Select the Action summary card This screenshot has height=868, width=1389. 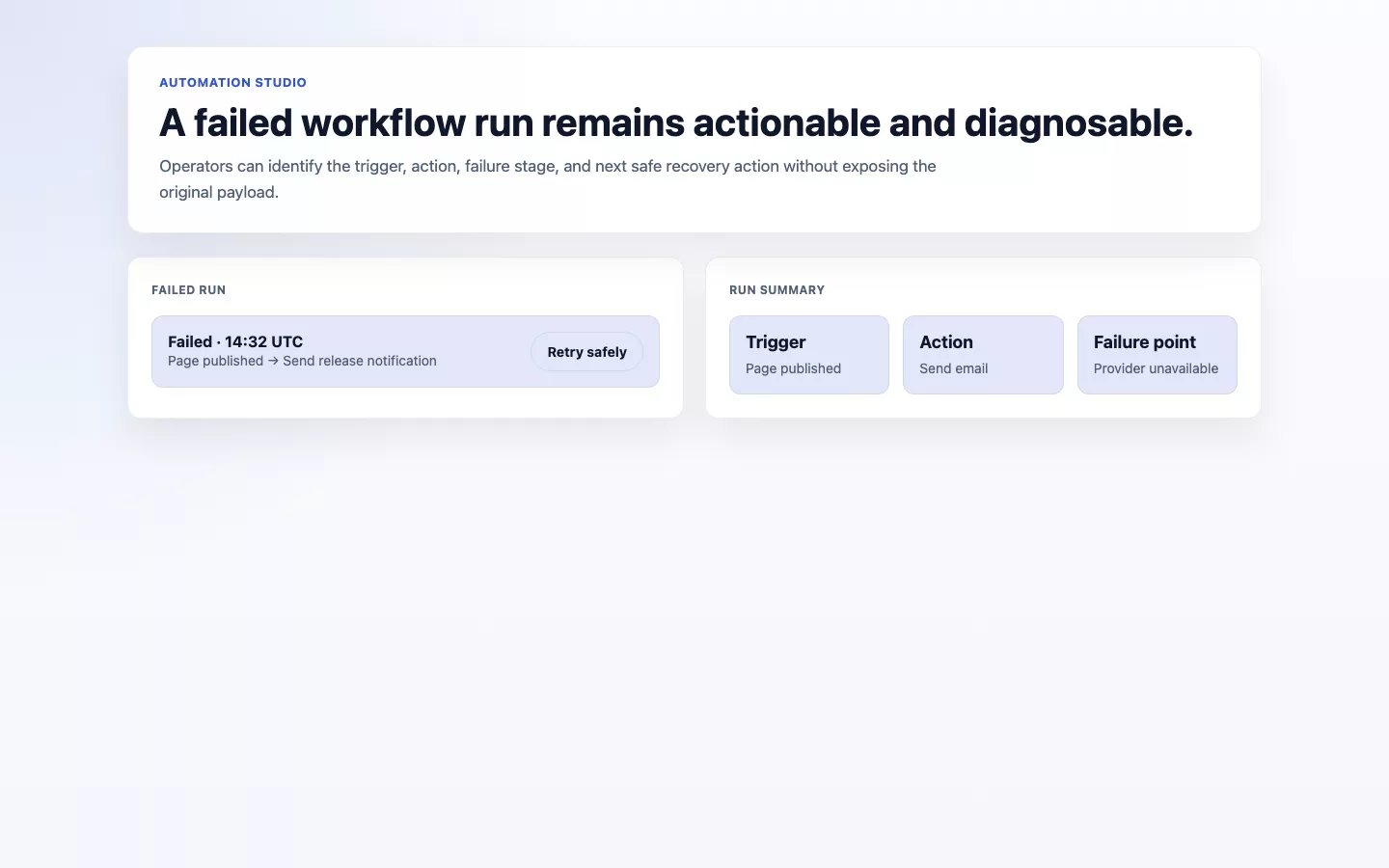click(x=983, y=355)
